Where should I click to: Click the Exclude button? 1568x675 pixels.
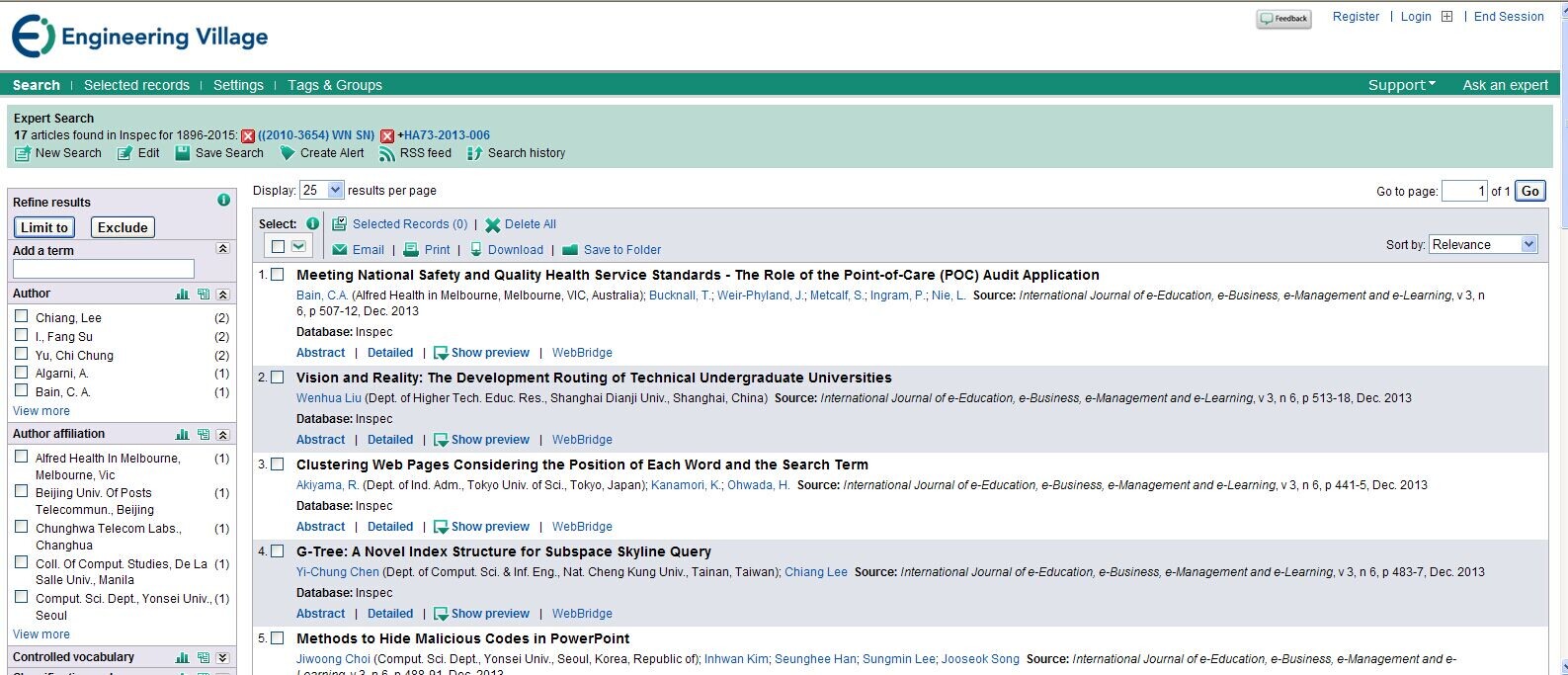pos(123,227)
